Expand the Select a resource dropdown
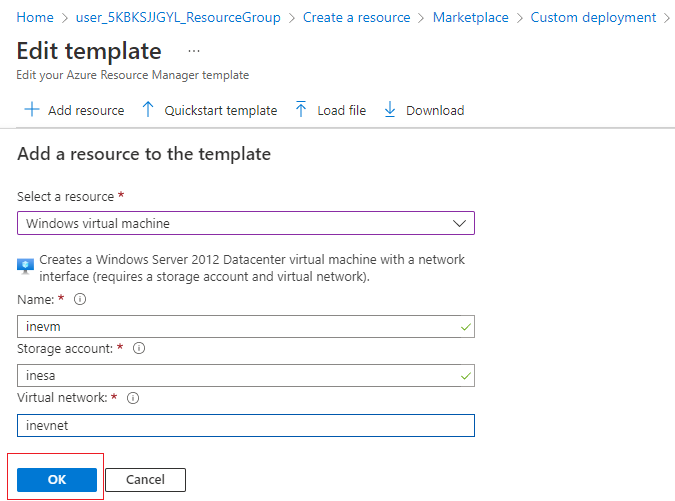The height and width of the screenshot is (501, 675). pos(245,223)
